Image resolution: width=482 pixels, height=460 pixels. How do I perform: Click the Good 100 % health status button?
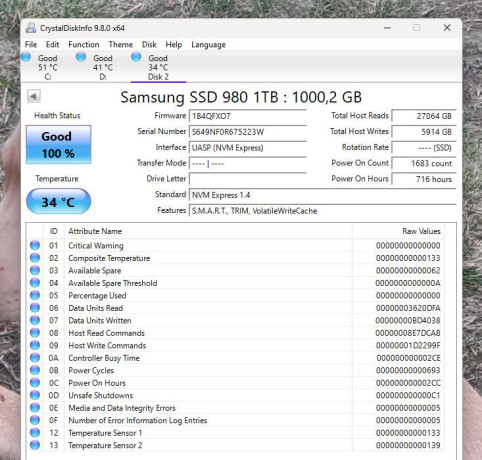(58, 145)
